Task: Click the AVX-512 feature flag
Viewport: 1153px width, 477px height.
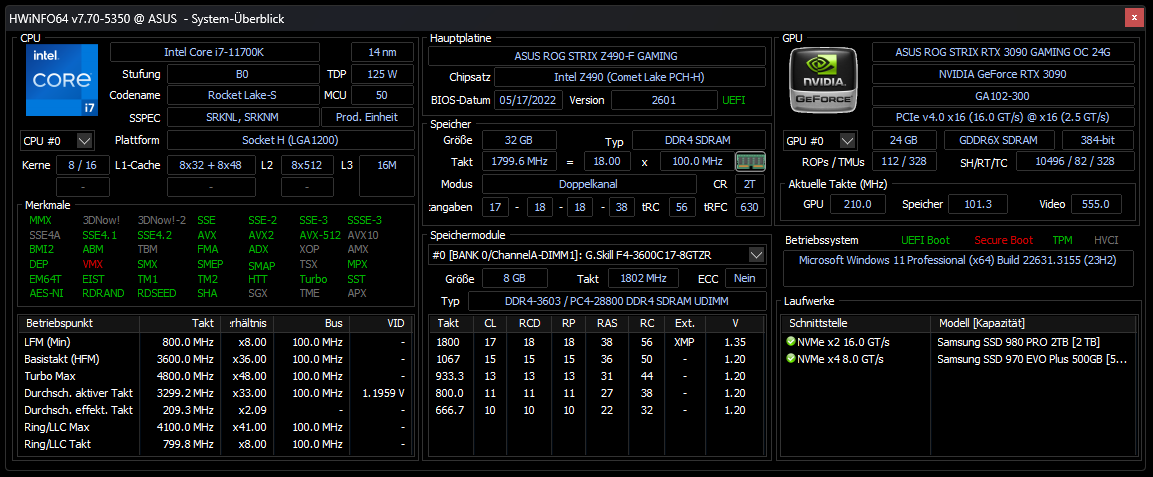Action: coord(319,235)
